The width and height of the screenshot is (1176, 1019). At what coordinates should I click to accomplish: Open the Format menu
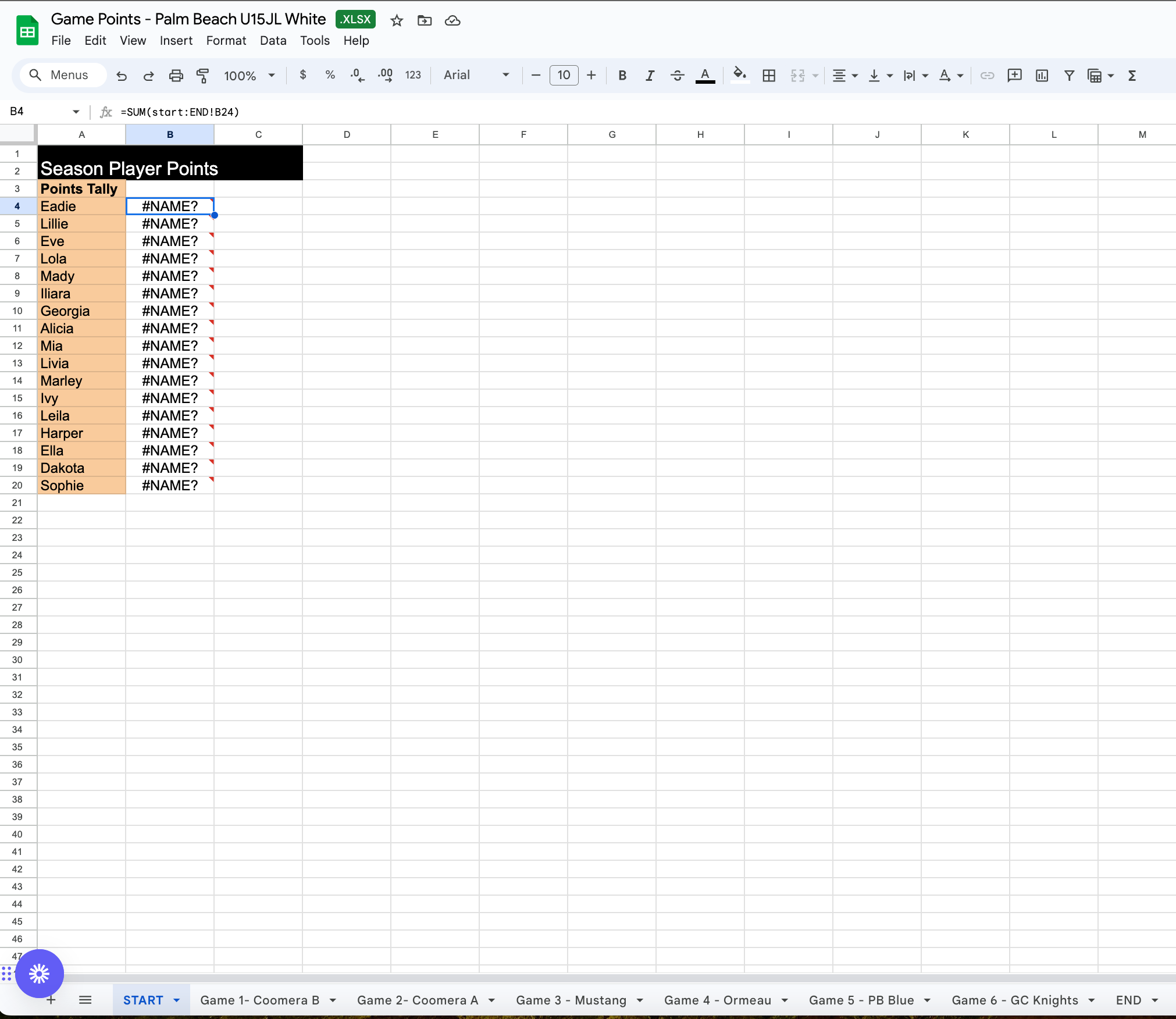point(226,41)
